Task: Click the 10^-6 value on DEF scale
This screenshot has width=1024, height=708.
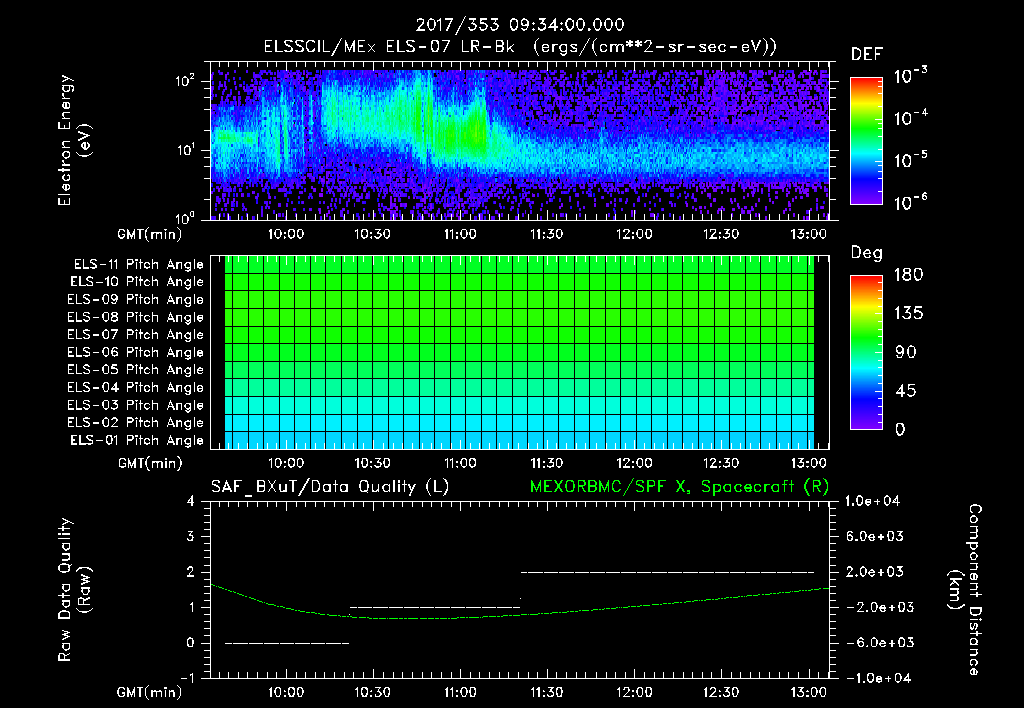Action: pyautogui.click(x=910, y=202)
